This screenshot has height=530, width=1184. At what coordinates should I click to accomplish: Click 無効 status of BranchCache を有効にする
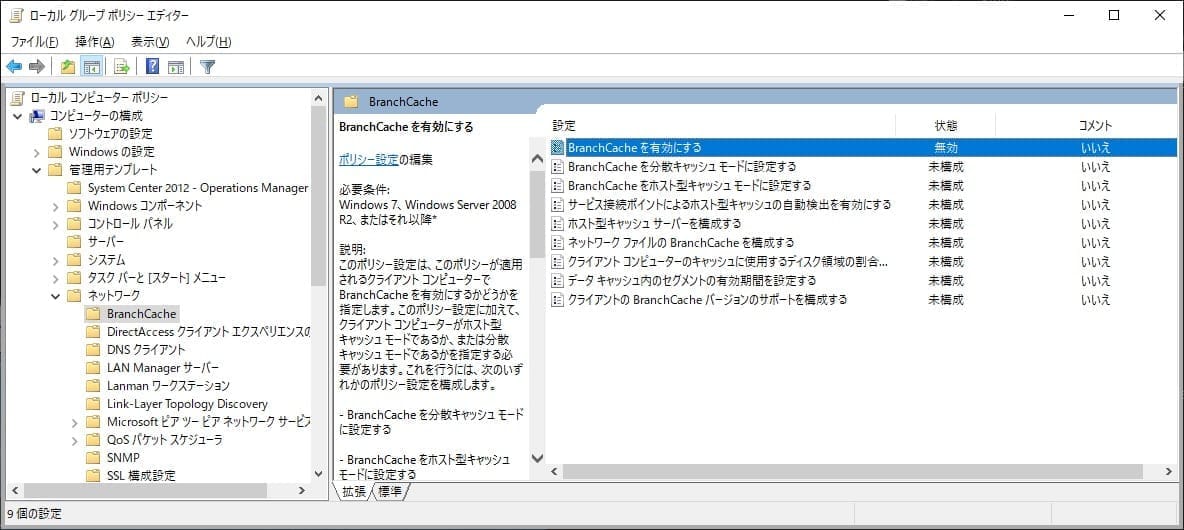tap(945, 147)
